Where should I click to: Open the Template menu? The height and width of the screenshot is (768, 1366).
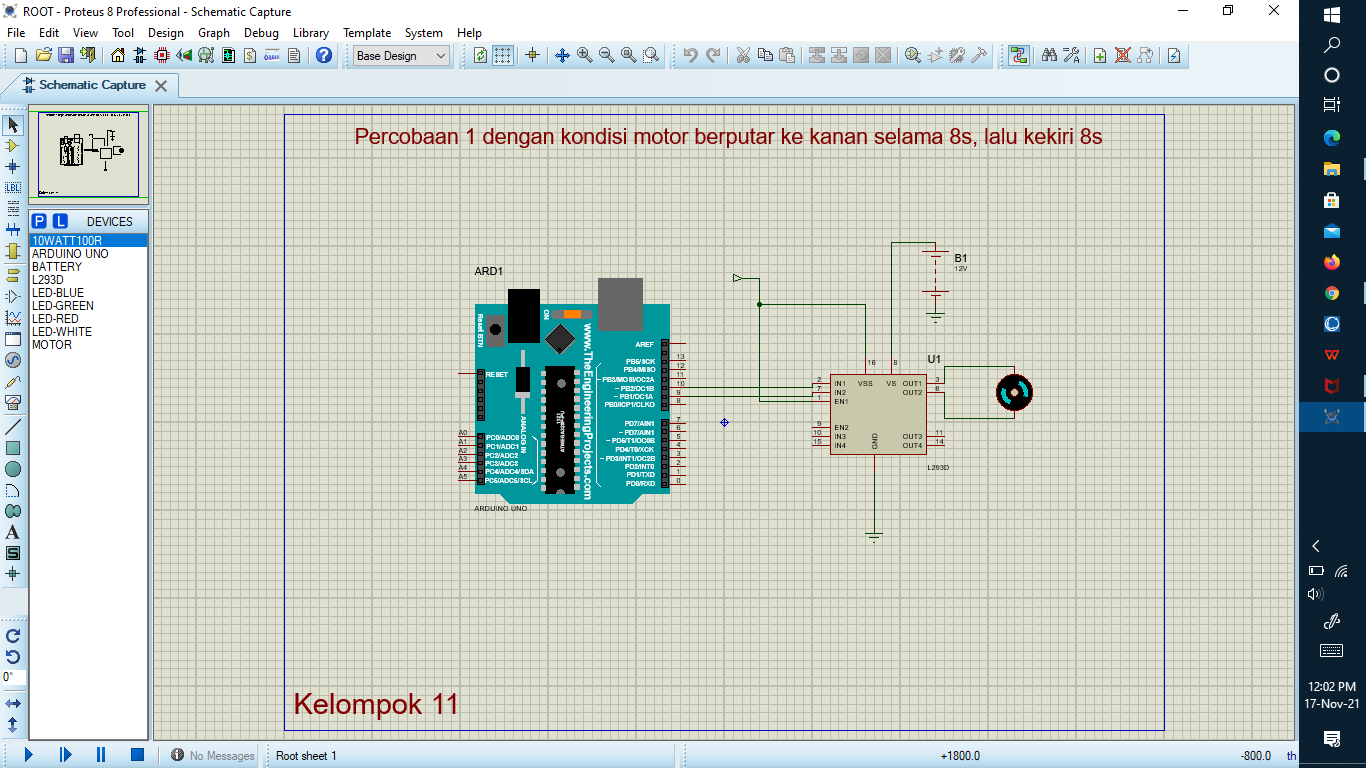(367, 33)
